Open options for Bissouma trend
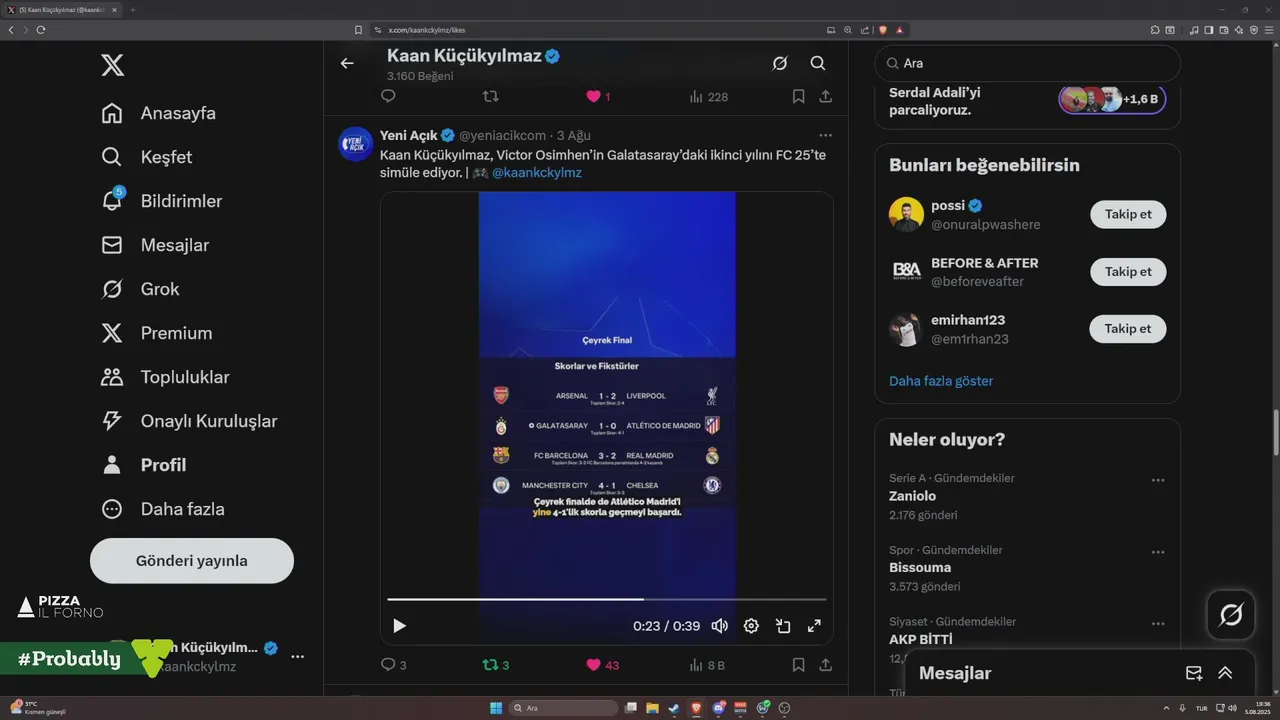The image size is (1280, 720). pyautogui.click(x=1158, y=552)
